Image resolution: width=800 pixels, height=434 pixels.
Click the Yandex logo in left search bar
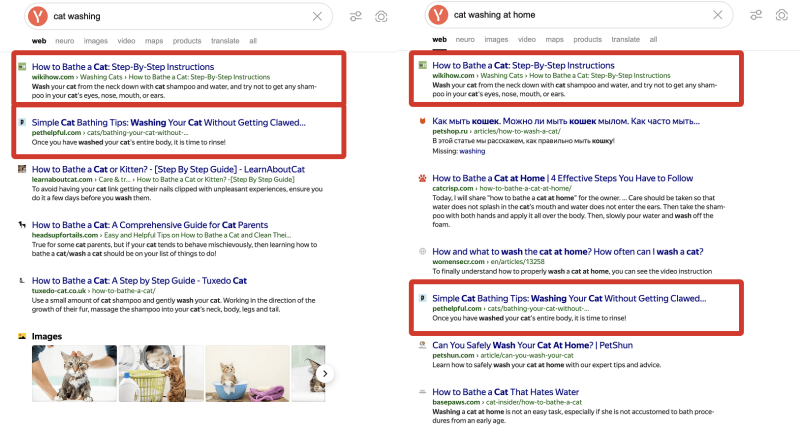38,16
